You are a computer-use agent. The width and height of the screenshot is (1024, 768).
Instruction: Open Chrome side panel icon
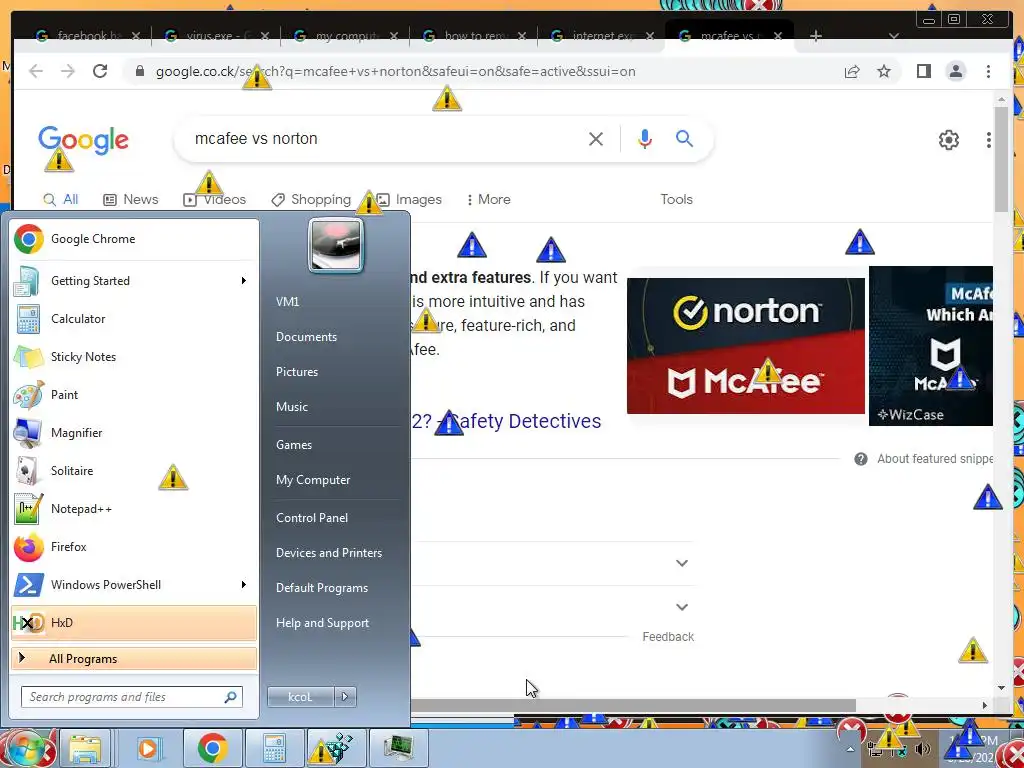[x=923, y=71]
